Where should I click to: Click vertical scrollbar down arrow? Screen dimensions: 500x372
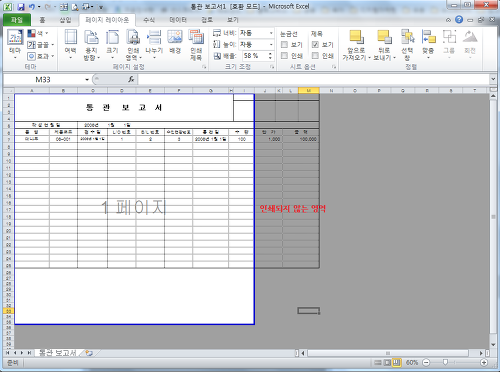tap(493, 345)
